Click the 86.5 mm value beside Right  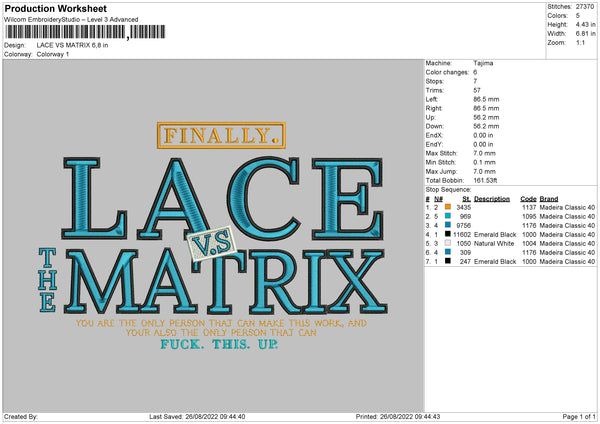click(x=486, y=108)
